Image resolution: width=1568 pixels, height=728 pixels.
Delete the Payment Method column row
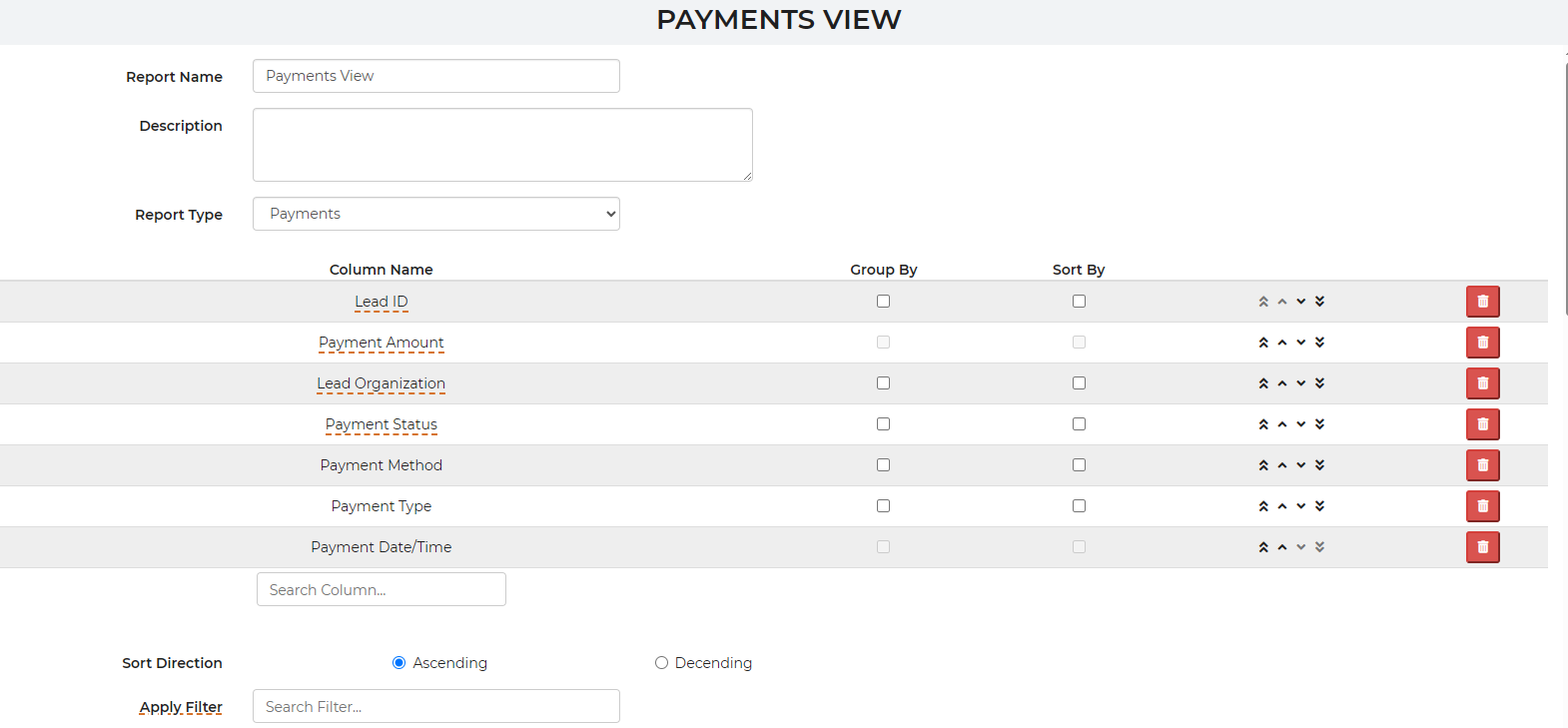tap(1482, 465)
